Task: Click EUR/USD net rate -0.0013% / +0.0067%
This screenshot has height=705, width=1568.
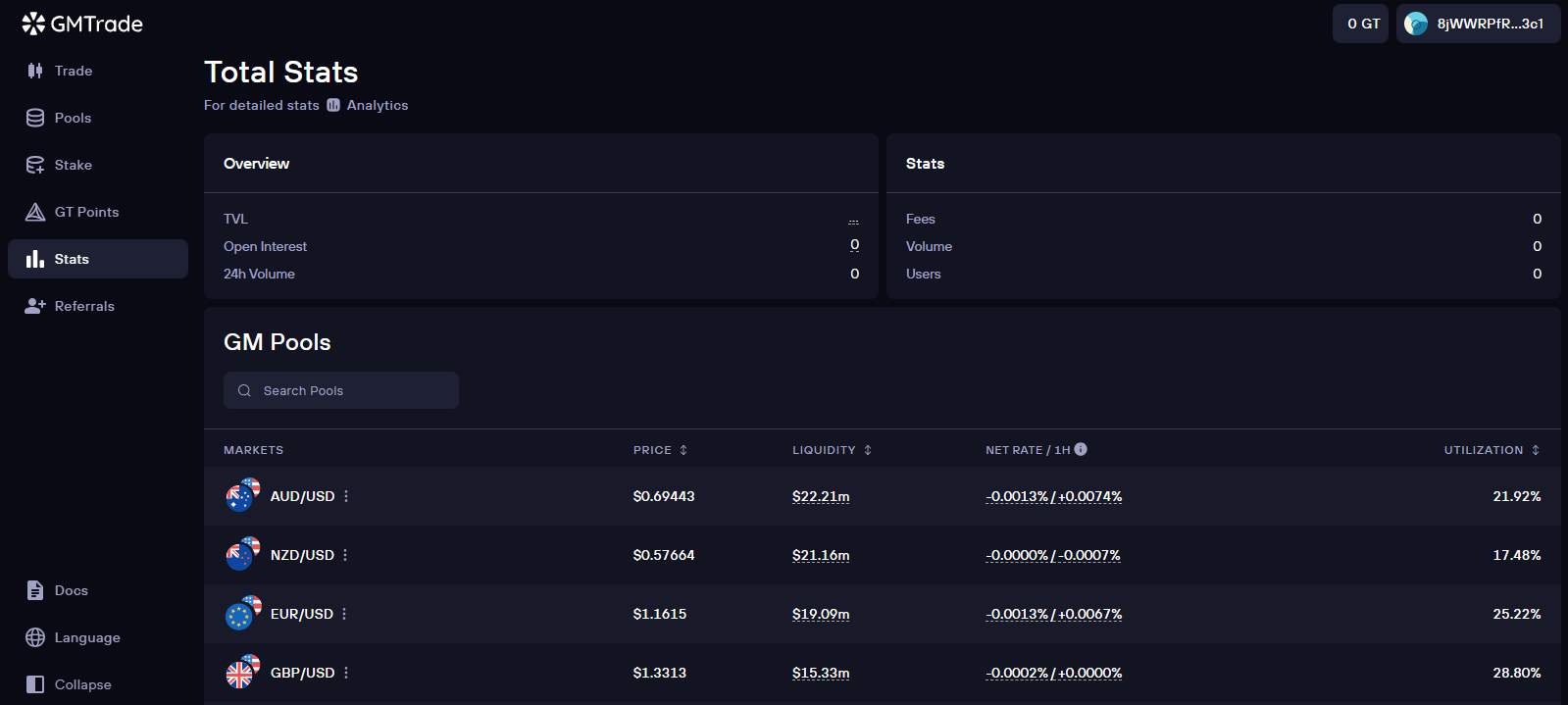Action: [1054, 614]
